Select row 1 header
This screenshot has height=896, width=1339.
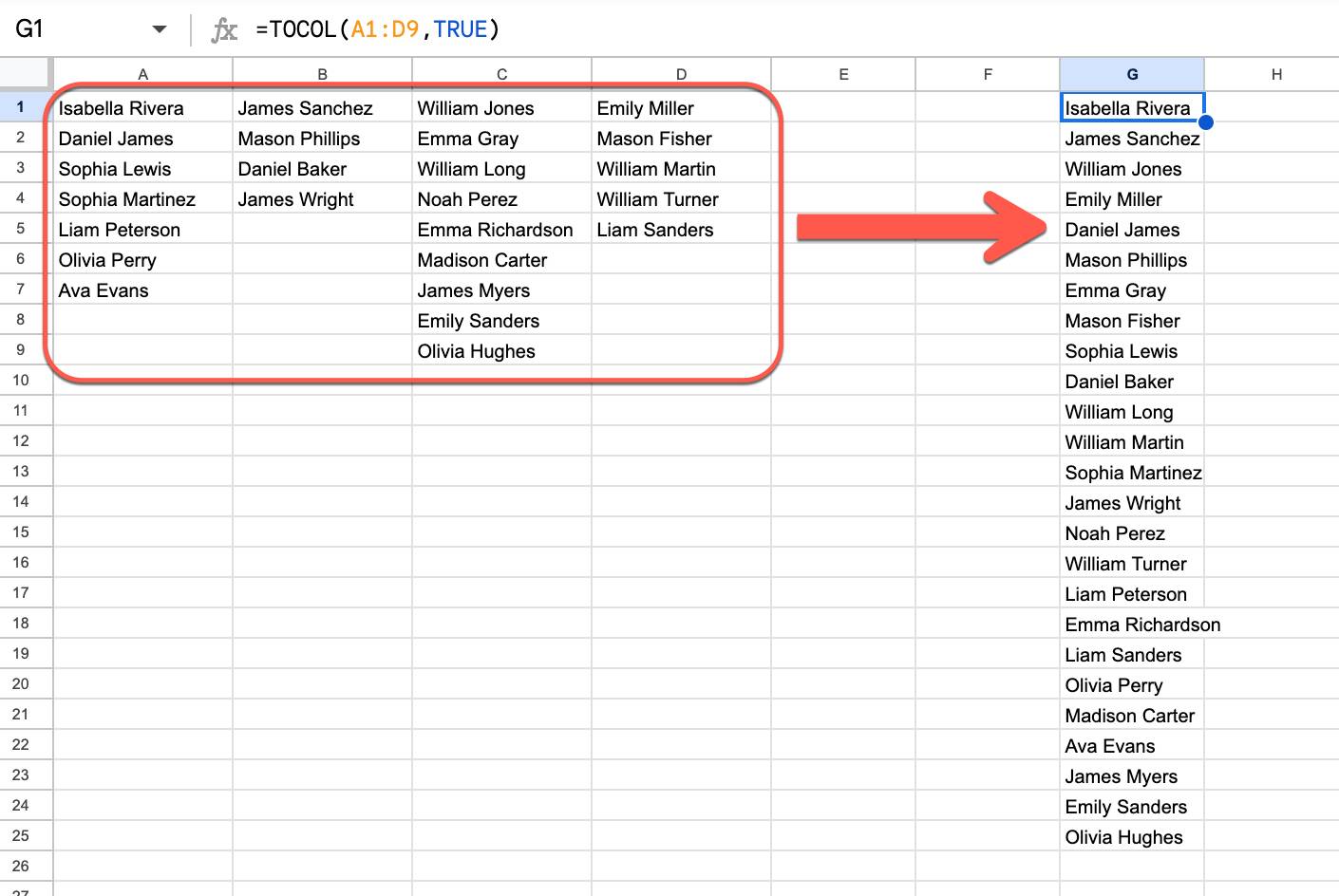[21, 107]
